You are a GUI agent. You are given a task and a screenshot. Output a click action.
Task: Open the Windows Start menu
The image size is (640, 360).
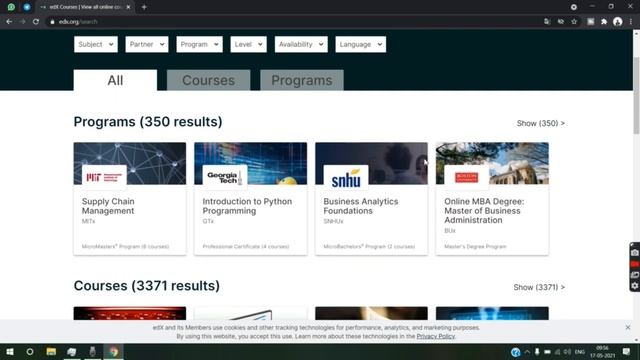(10, 351)
